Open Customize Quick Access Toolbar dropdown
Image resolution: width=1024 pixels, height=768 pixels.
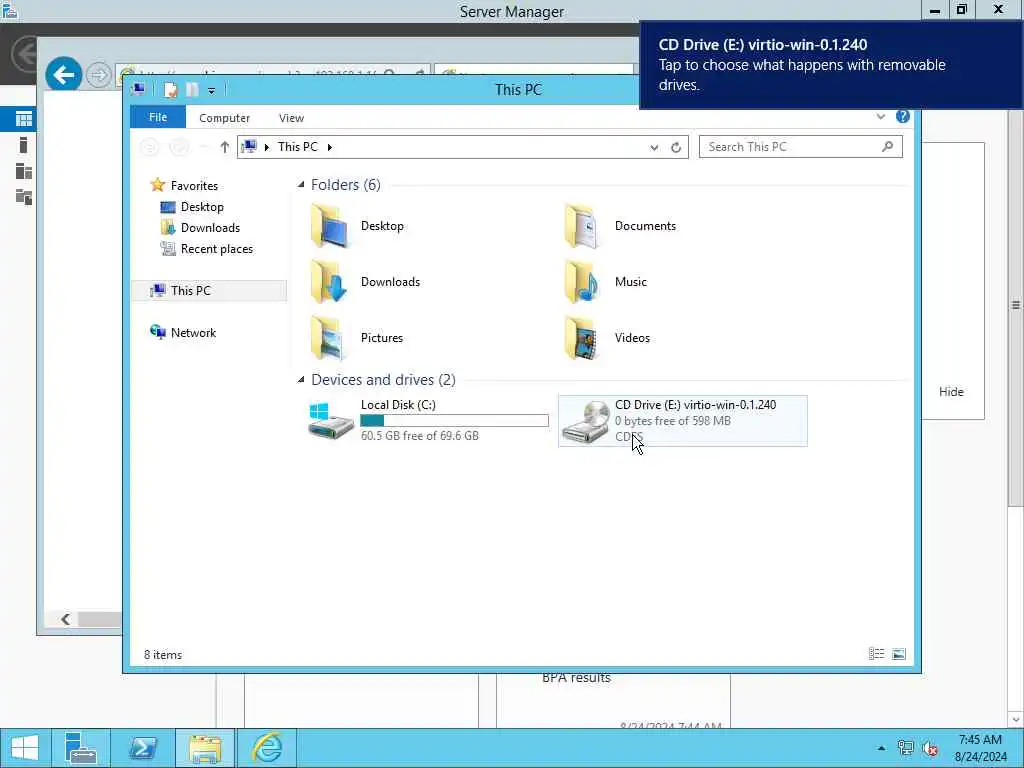coord(211,90)
